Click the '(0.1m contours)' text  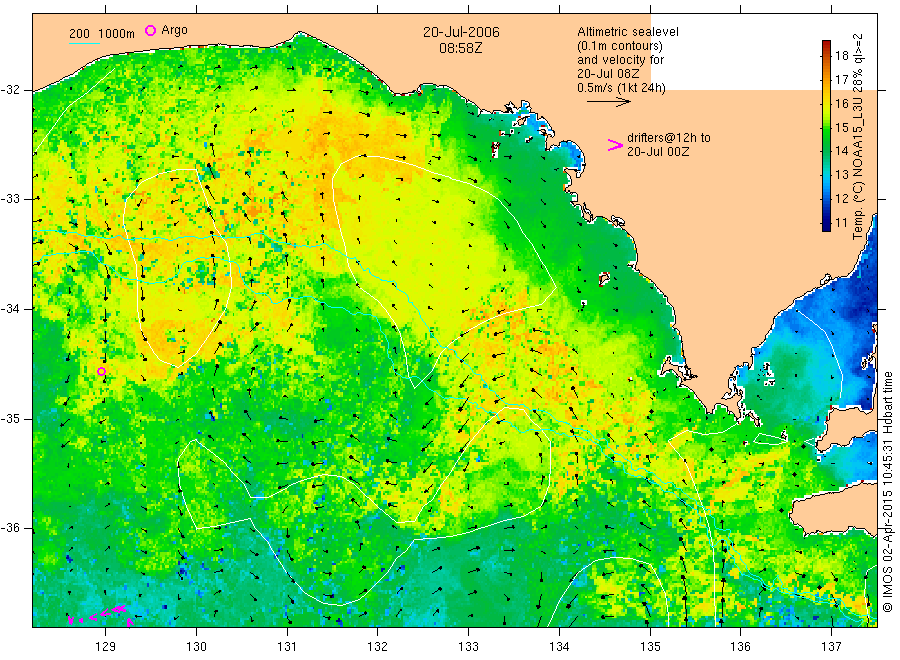(x=620, y=46)
